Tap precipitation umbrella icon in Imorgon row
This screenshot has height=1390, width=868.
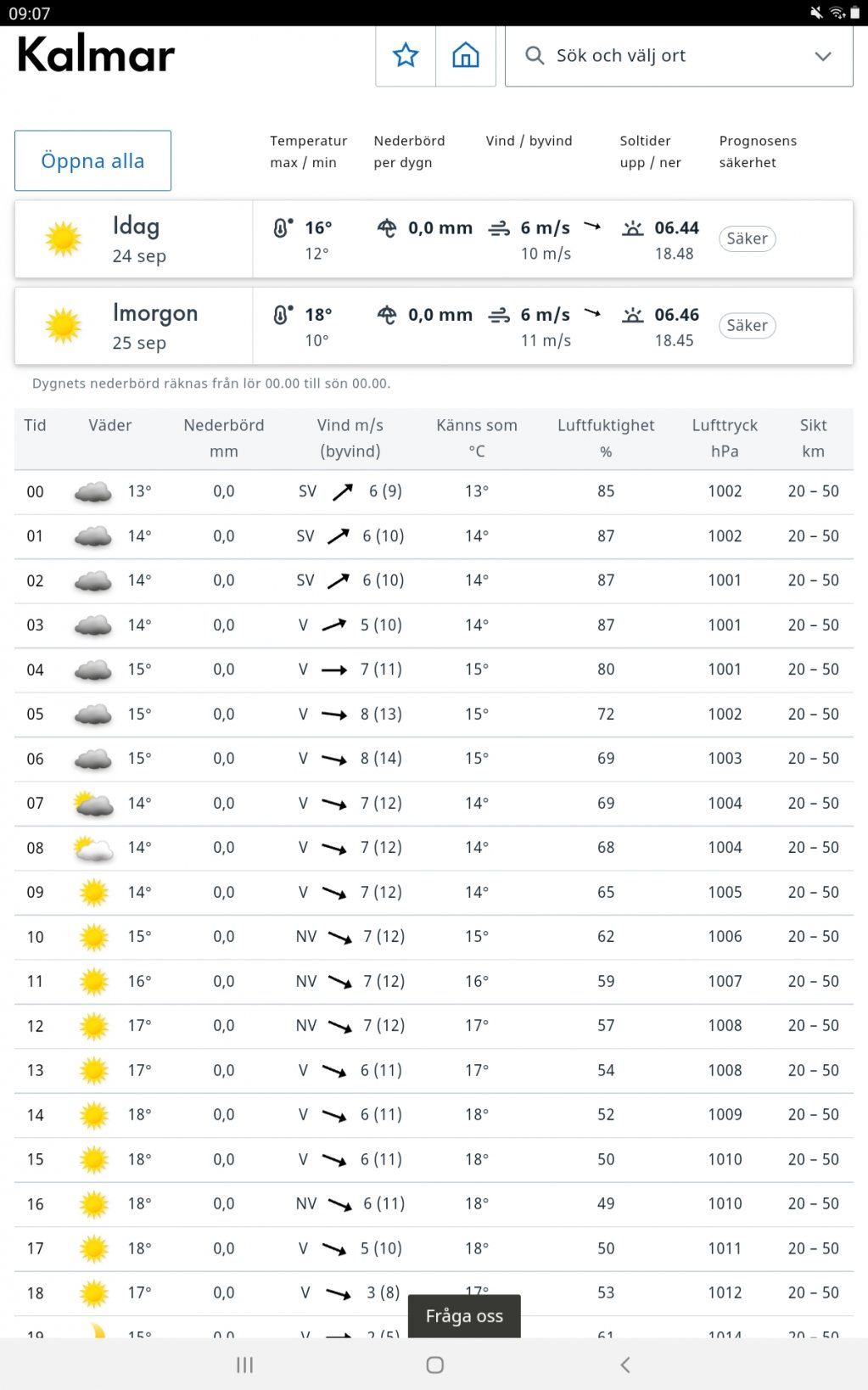tap(387, 314)
